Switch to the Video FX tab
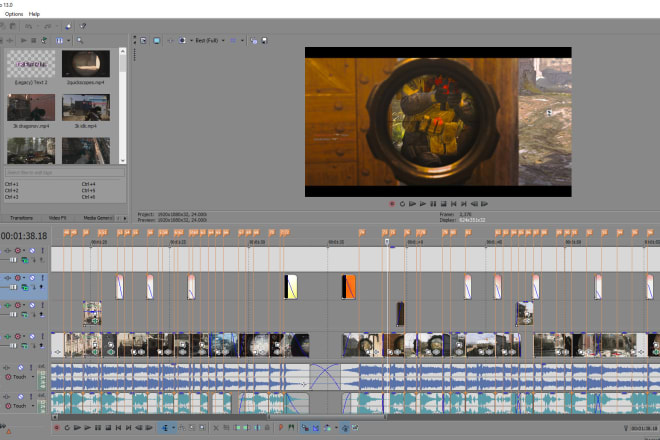 click(x=58, y=218)
